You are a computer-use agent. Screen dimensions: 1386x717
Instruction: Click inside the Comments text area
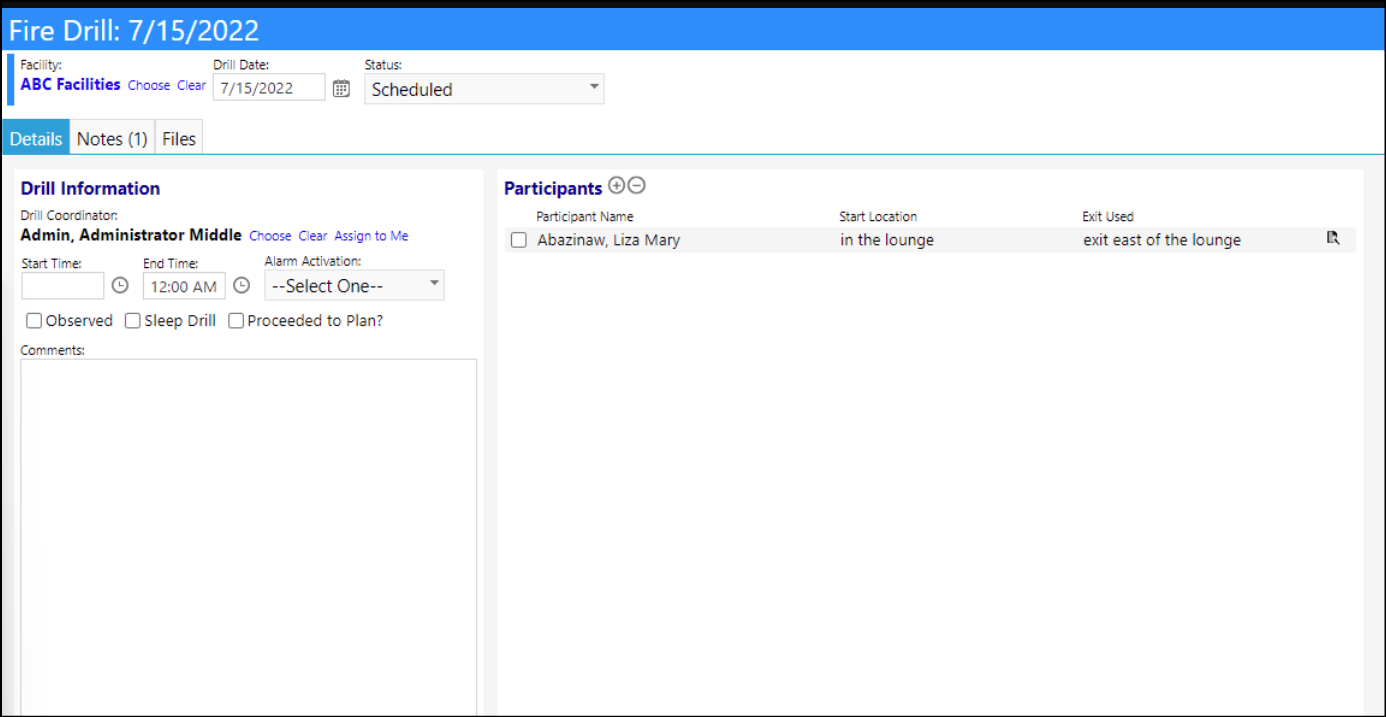pyautogui.click(x=248, y=537)
